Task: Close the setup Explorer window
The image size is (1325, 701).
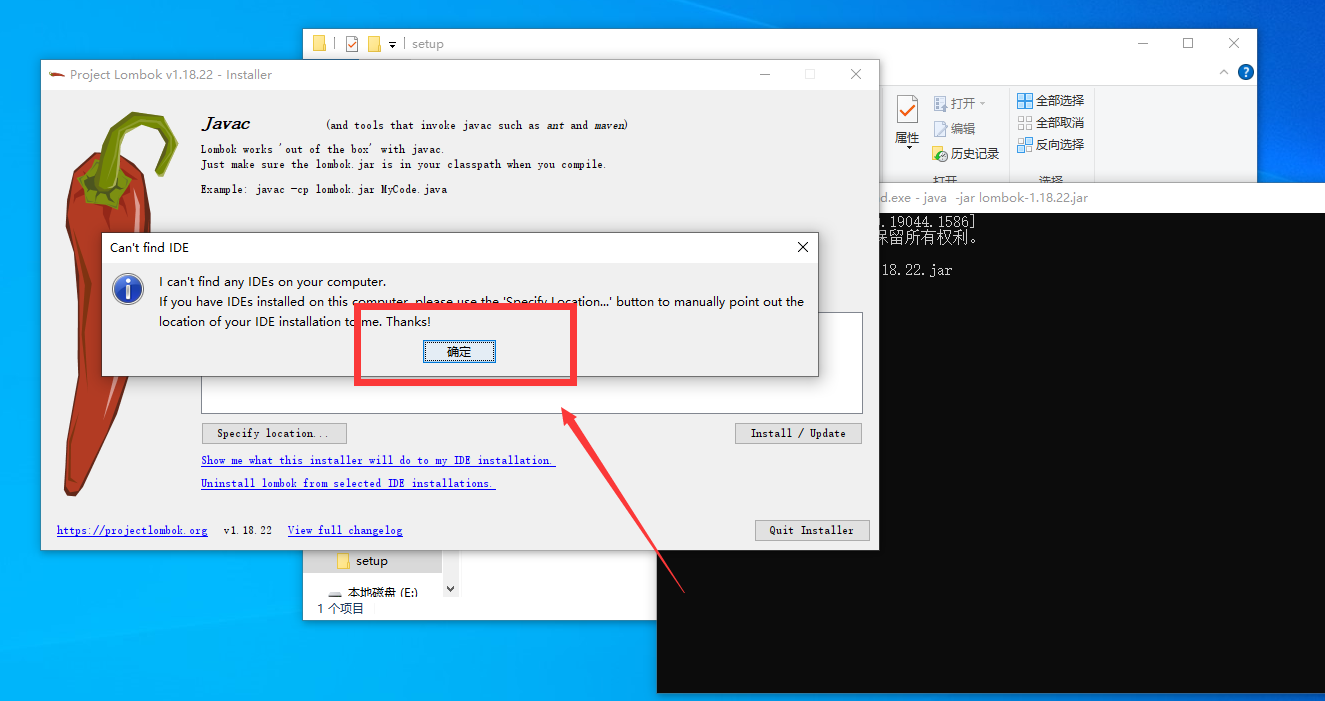Action: click(x=1234, y=43)
